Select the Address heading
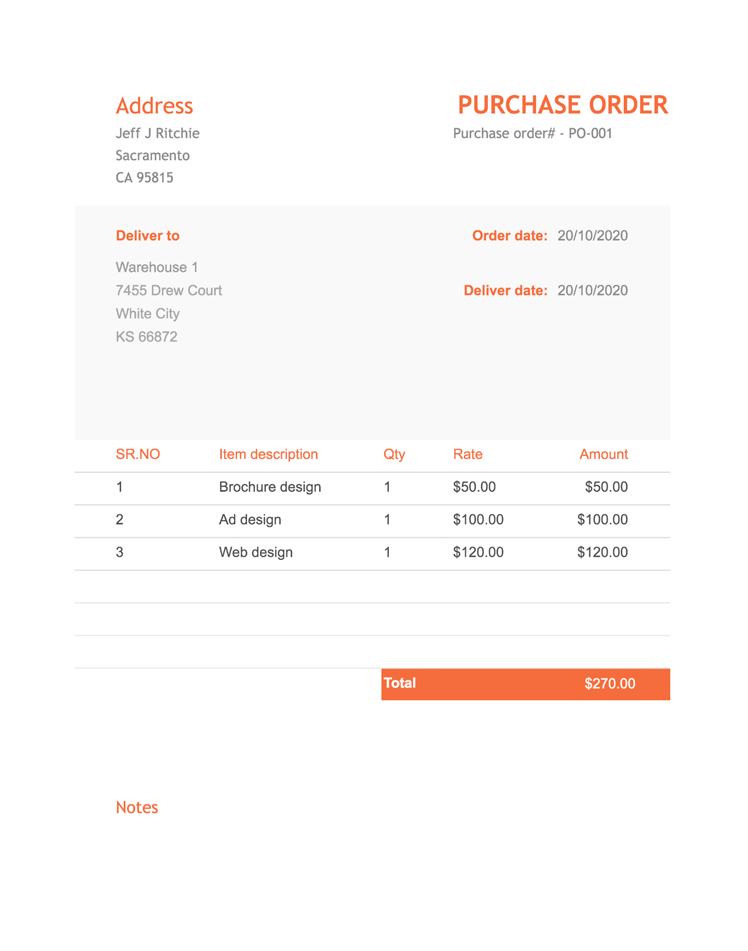Viewport: 748px width, 951px height. [x=154, y=106]
